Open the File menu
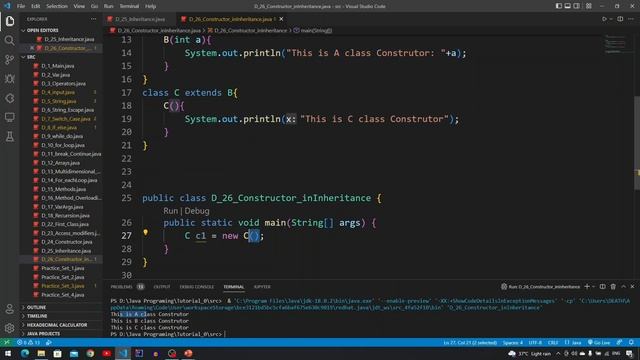This screenshot has height=360, width=640. click(21, 6)
